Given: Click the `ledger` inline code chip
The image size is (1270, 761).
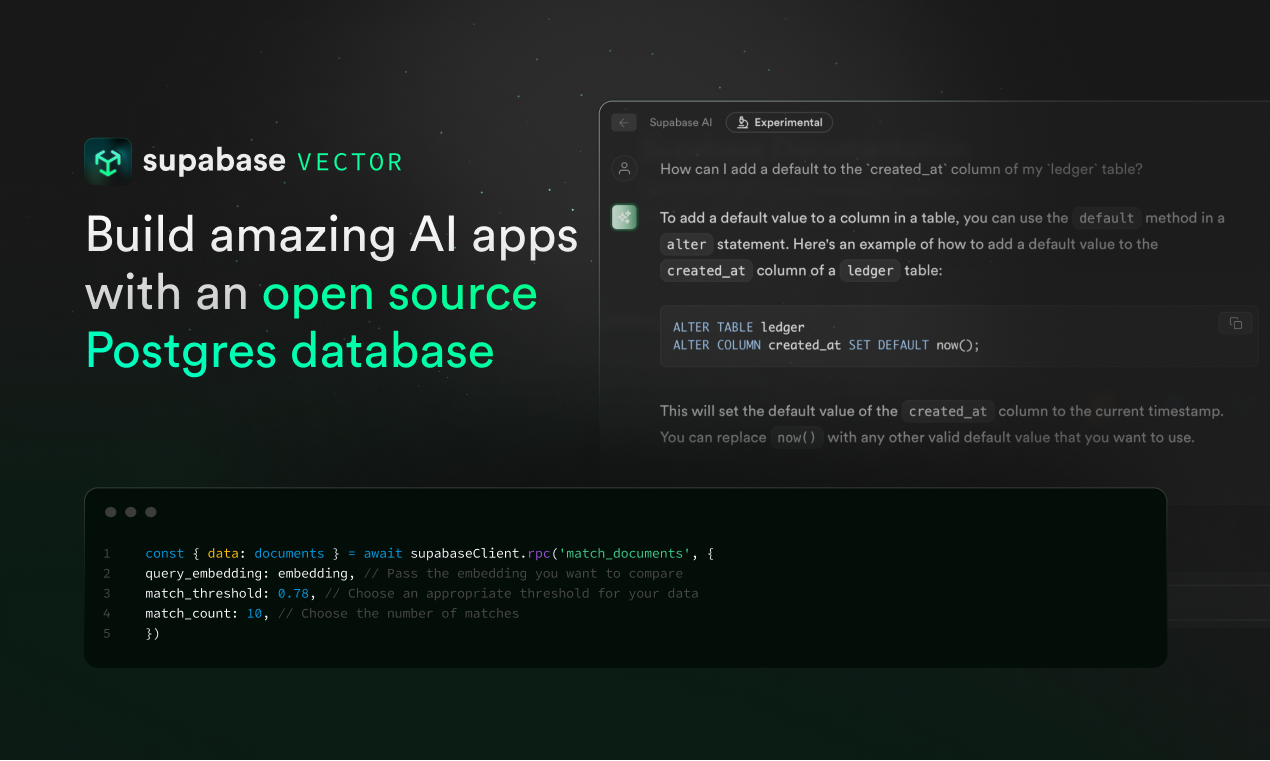Looking at the screenshot, I should (x=870, y=270).
